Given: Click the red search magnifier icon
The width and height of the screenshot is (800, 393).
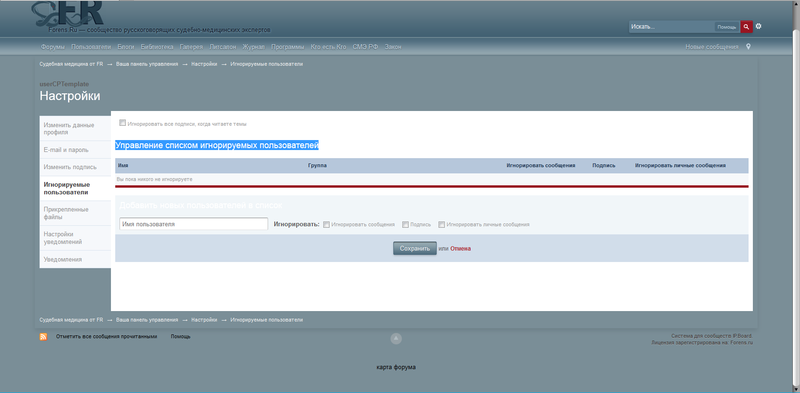Looking at the screenshot, I should [746, 27].
